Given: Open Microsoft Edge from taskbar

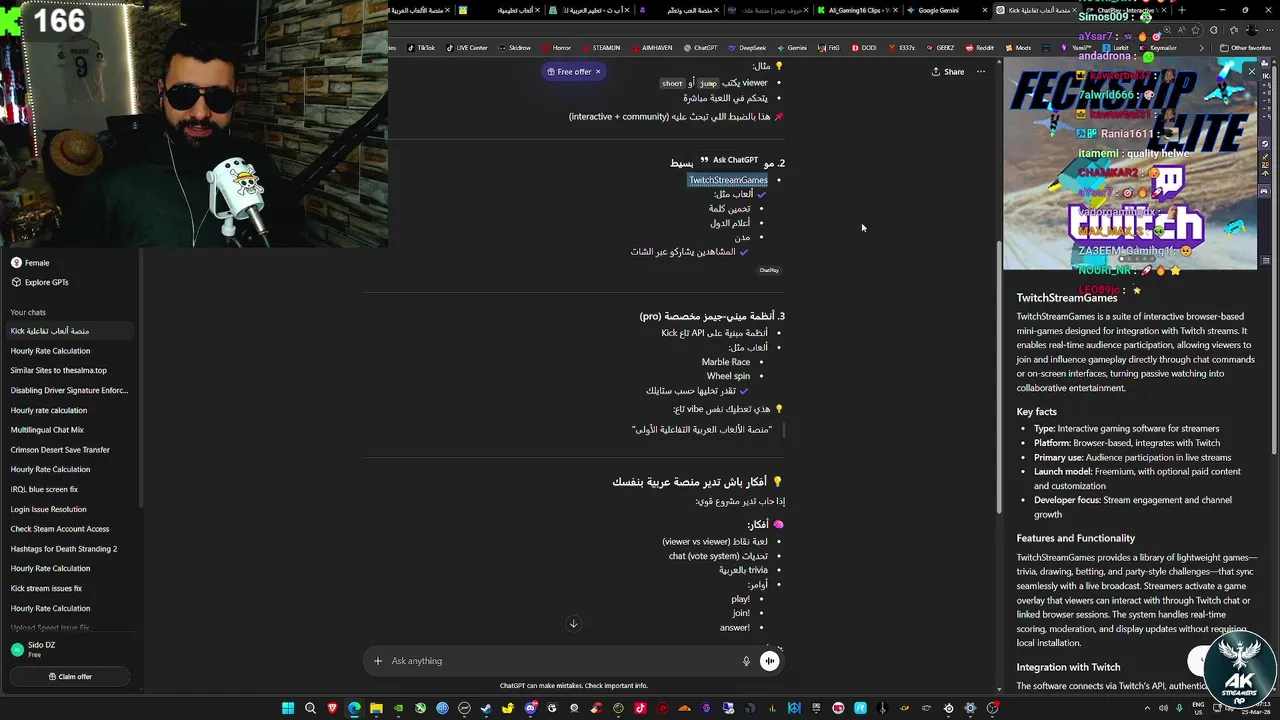Looking at the screenshot, I should [354, 708].
